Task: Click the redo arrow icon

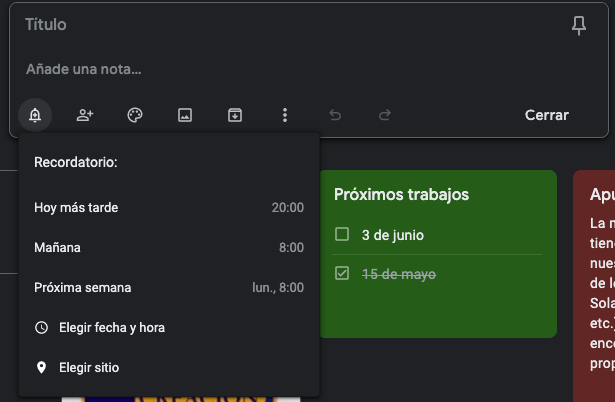Action: [x=385, y=115]
